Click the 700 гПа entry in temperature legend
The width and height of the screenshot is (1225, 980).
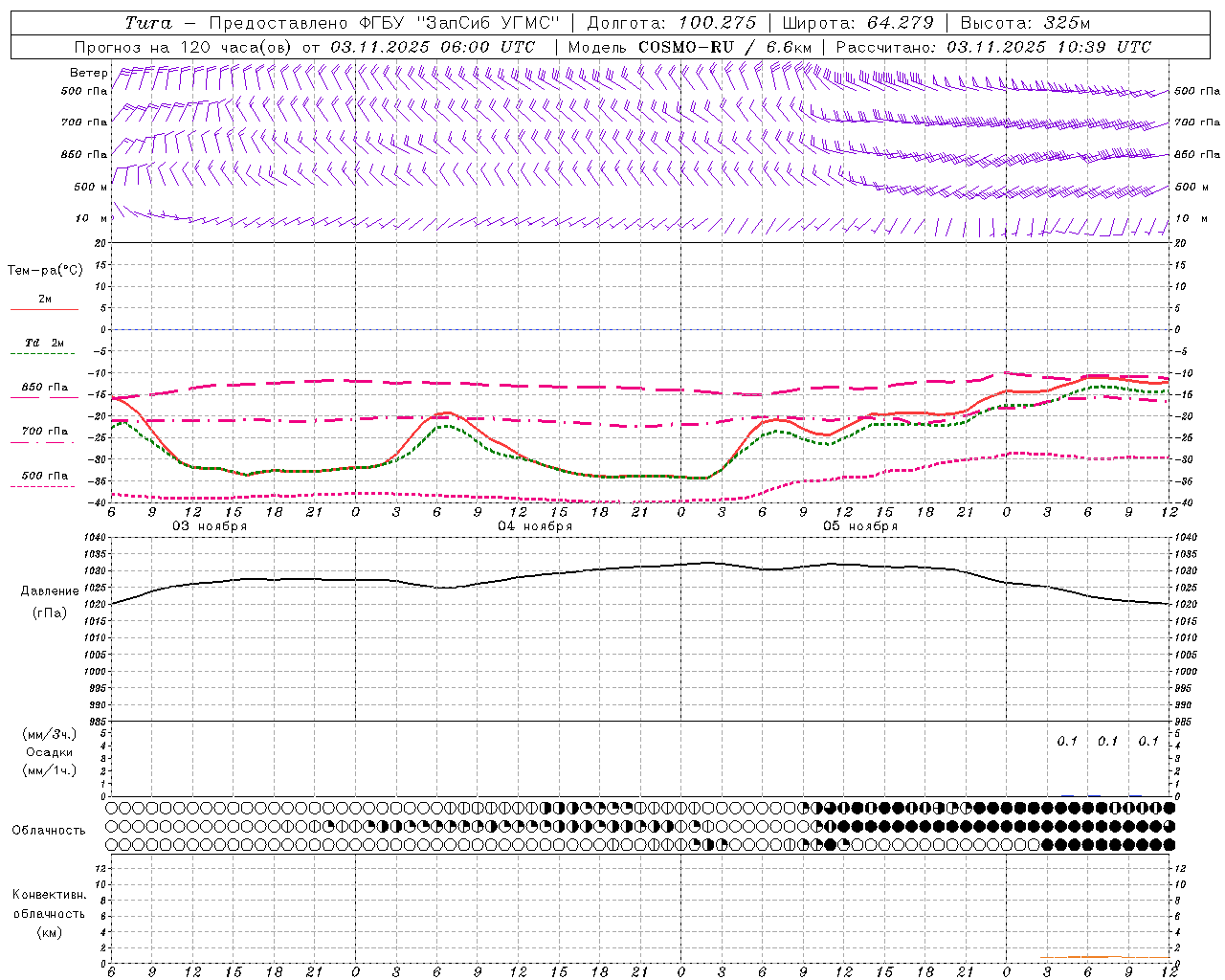click(45, 432)
